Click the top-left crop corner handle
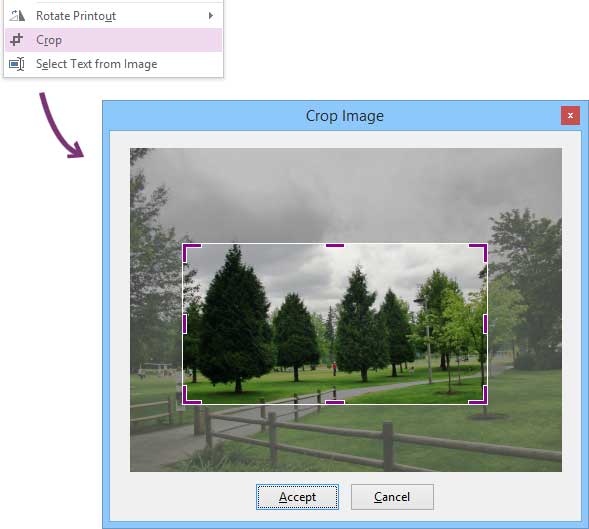 [x=191, y=252]
